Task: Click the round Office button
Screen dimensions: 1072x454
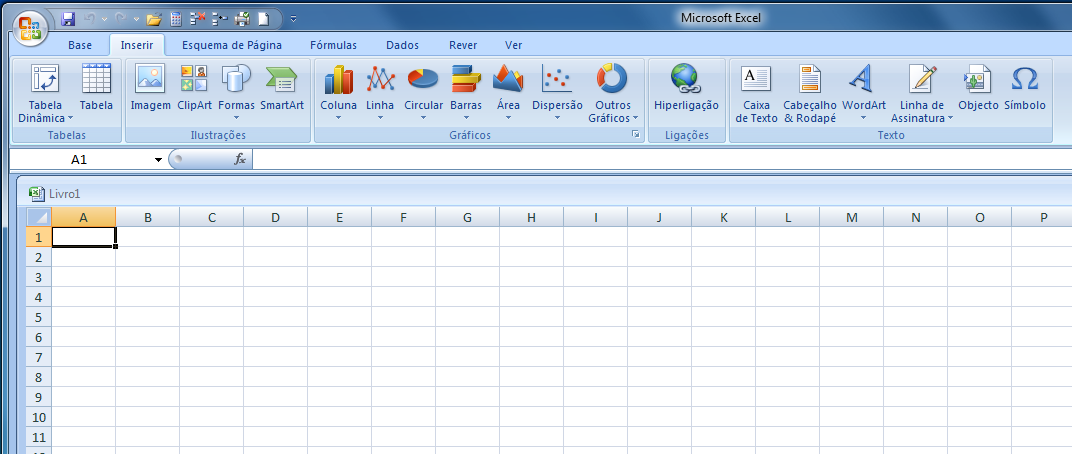Action: [29, 27]
